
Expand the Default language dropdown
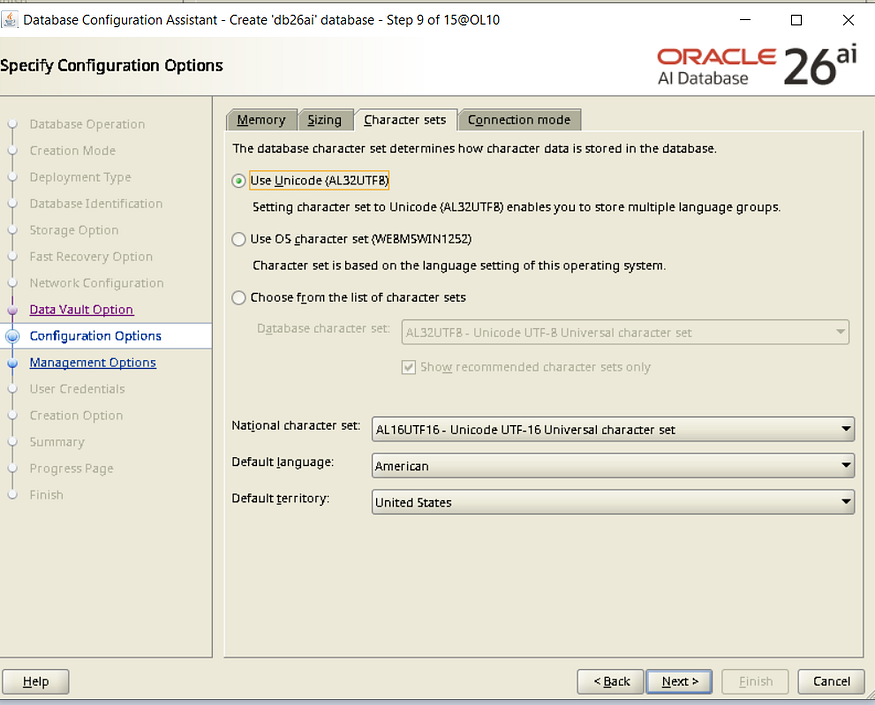[613, 466]
